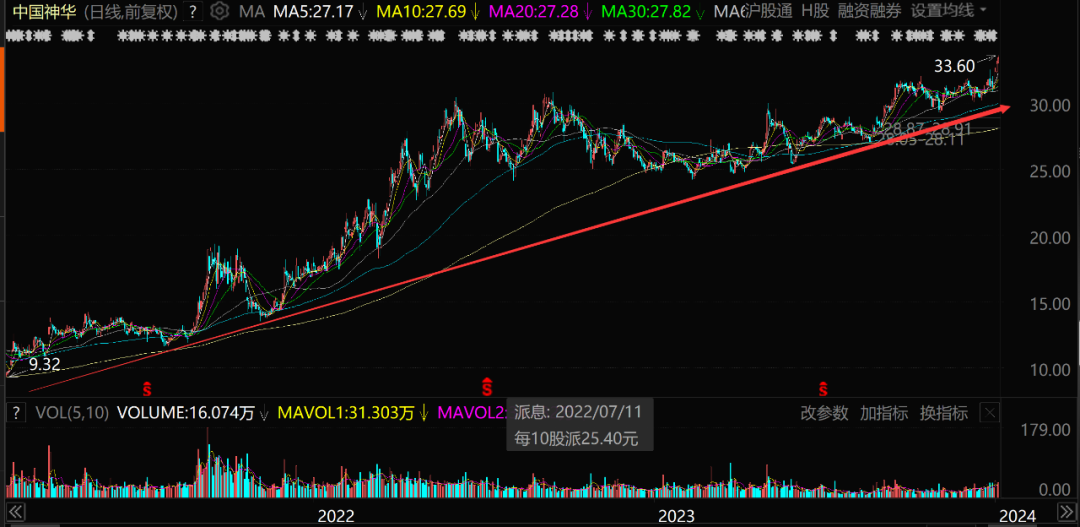Click the MAVOL1:31.303万 value

pos(346,413)
